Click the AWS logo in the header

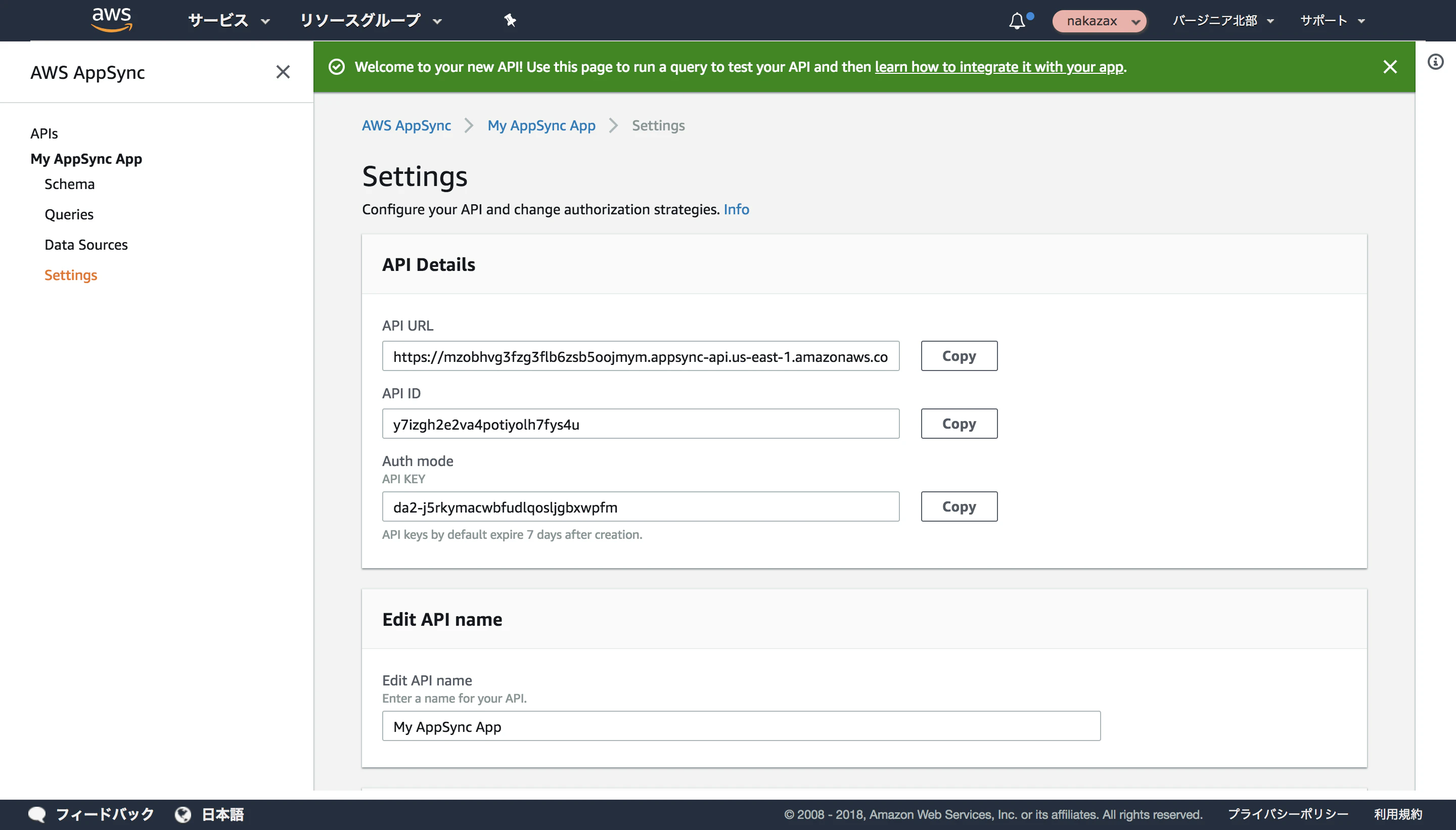[112, 20]
